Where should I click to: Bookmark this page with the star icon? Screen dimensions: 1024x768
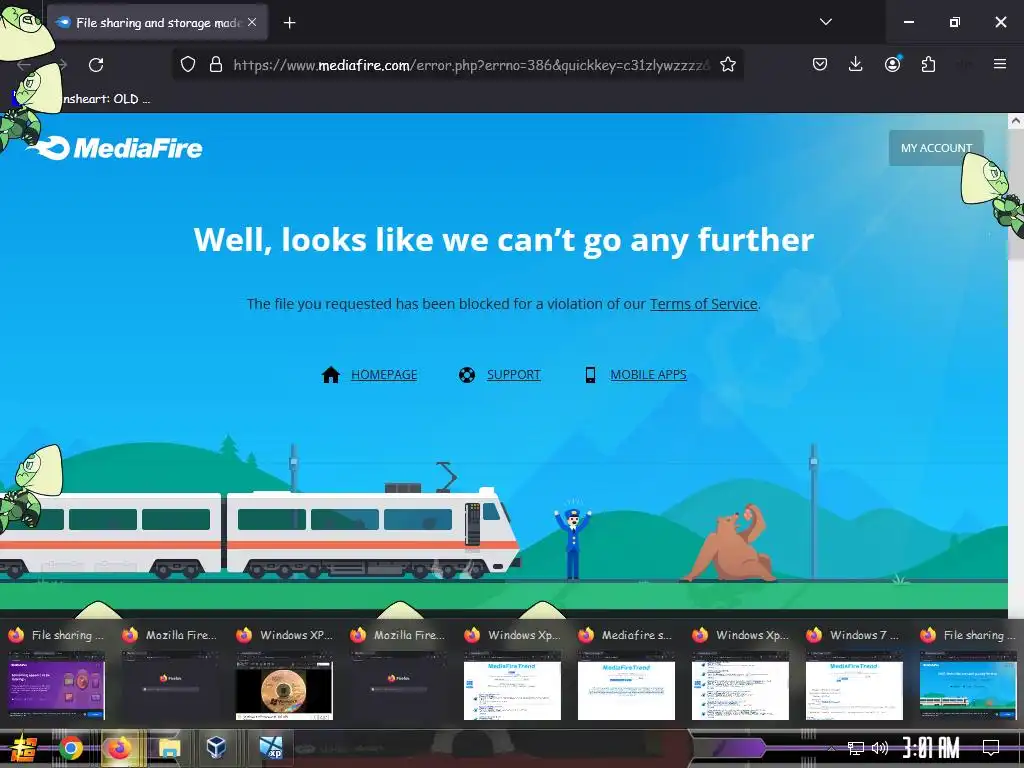[x=728, y=65]
